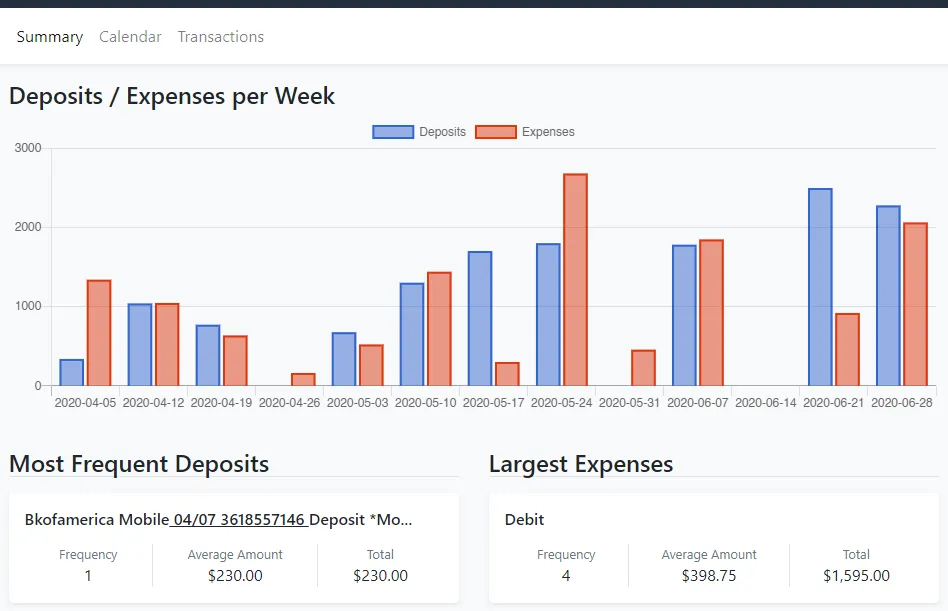
Task: Open the Debit largest expense title
Action: pos(525,520)
